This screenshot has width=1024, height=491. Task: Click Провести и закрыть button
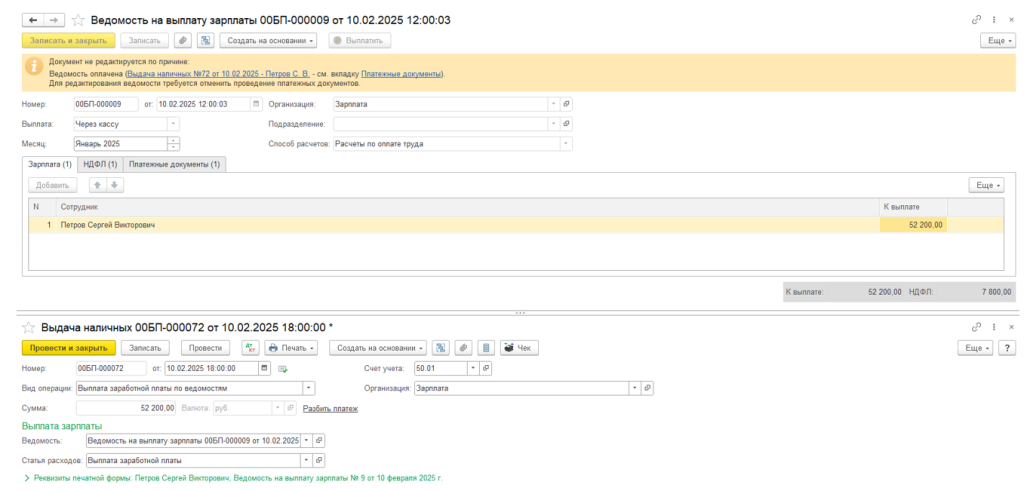tap(69, 348)
